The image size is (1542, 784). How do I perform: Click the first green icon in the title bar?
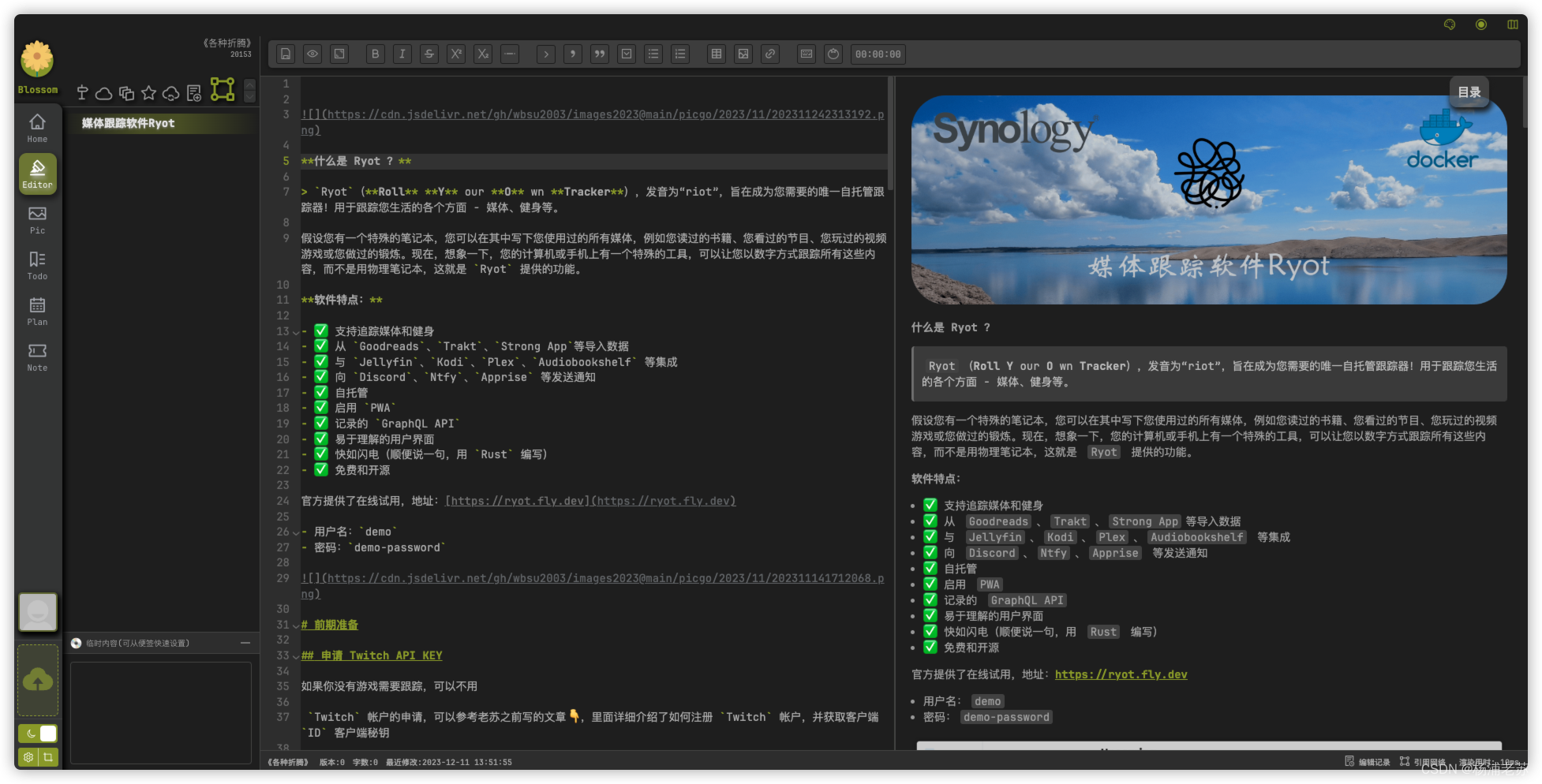pyautogui.click(x=1450, y=24)
